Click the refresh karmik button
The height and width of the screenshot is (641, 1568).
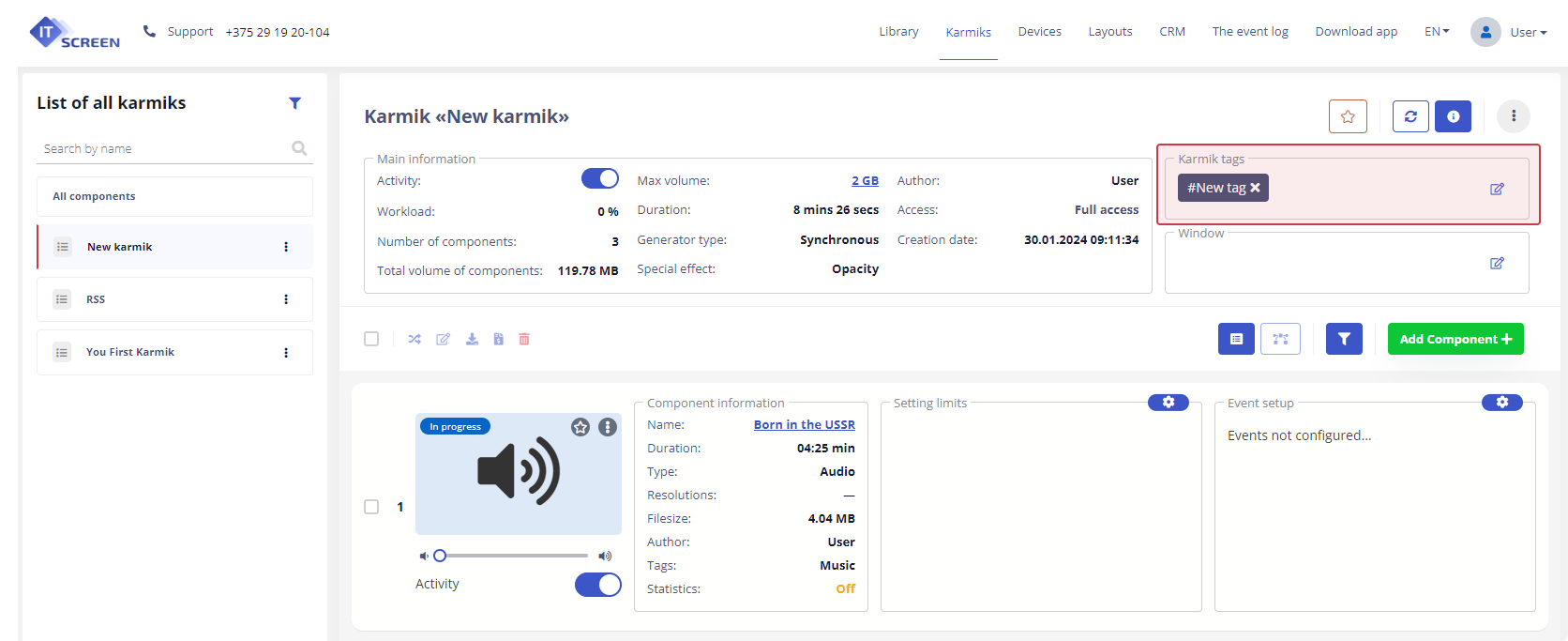(x=1410, y=116)
